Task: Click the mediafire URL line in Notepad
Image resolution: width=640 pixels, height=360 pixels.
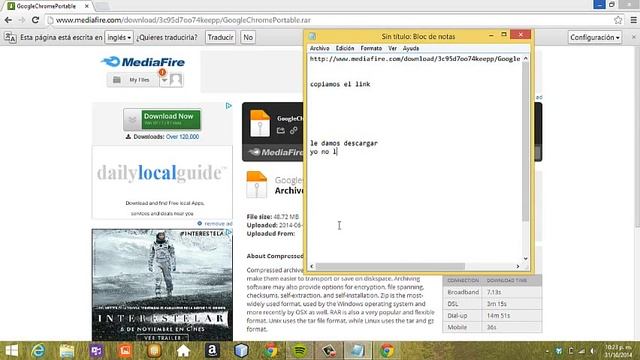Action: (x=415, y=59)
